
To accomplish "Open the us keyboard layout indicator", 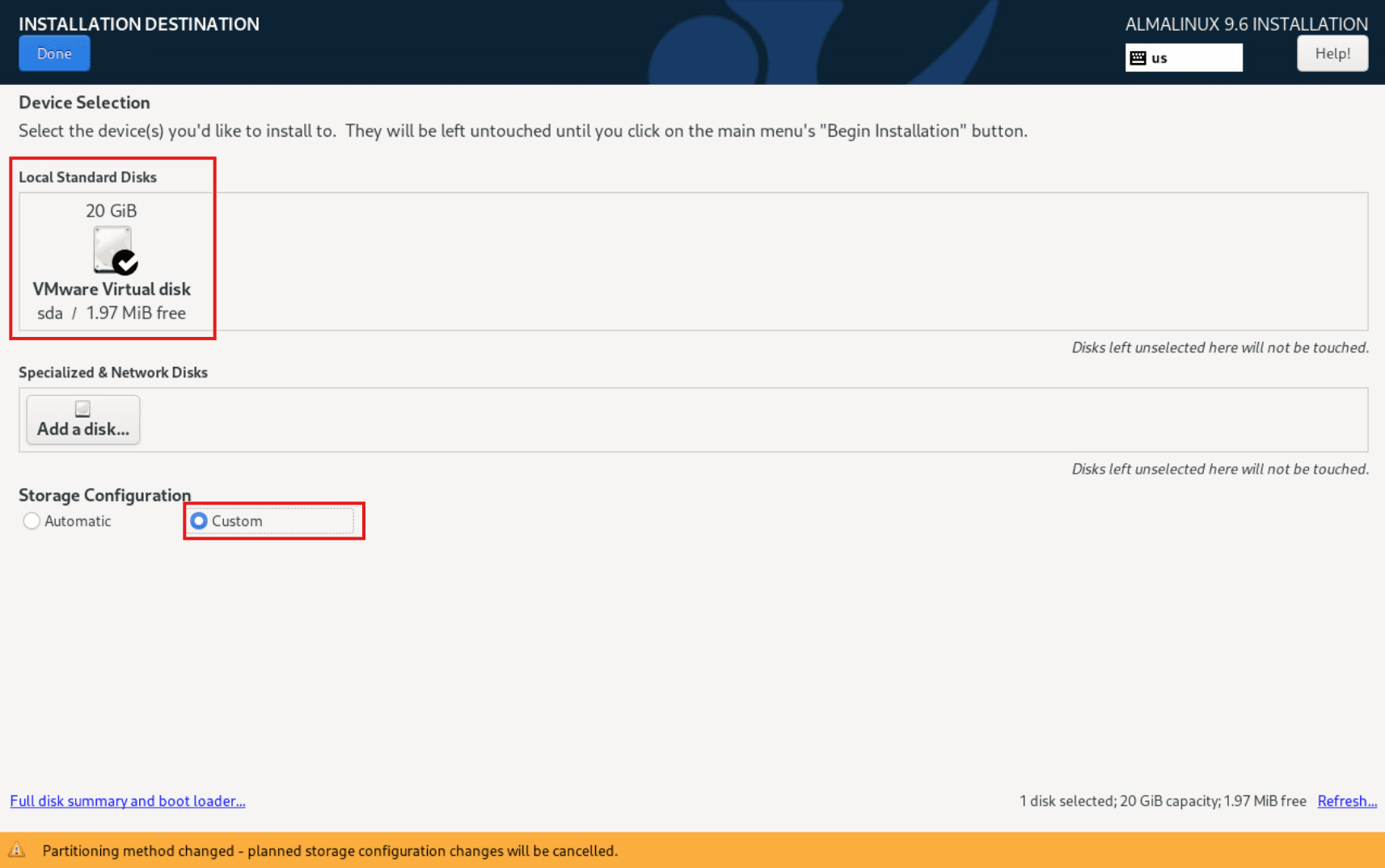I will pyautogui.click(x=1184, y=57).
